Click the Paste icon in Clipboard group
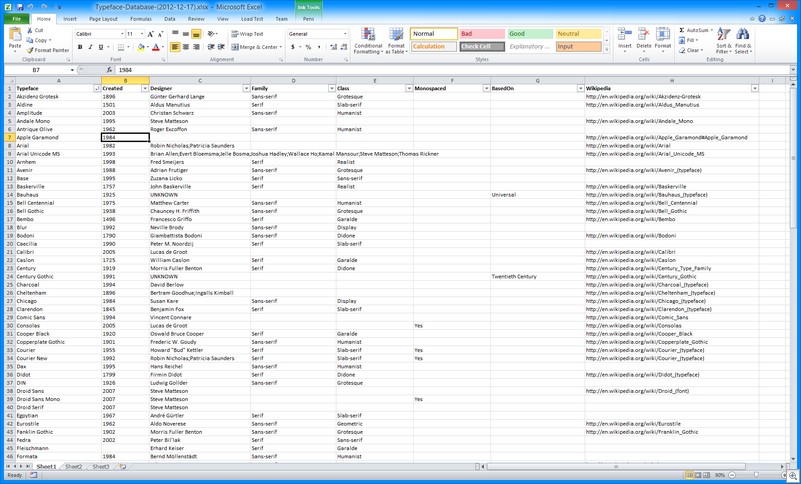The image size is (801, 484). click(14, 36)
